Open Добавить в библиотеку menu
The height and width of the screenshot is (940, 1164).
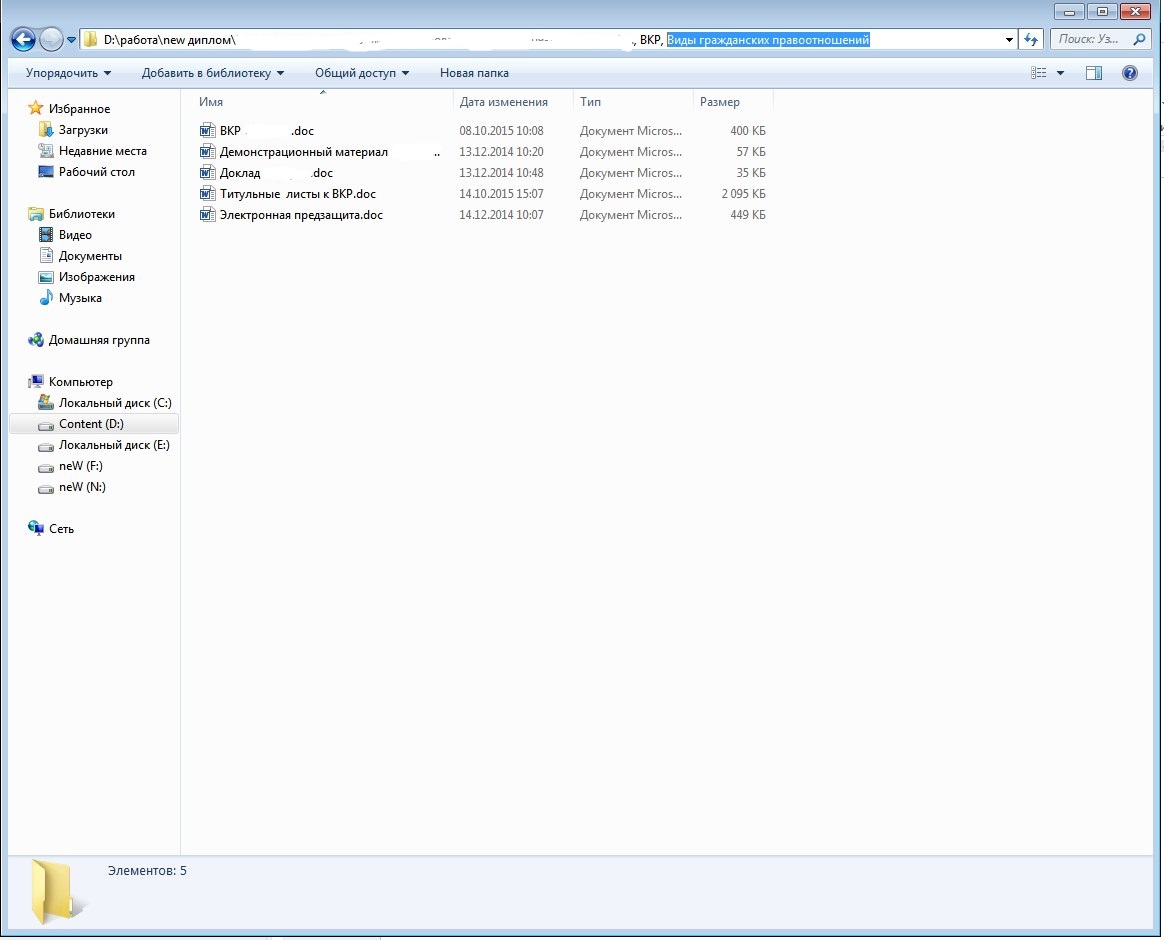tap(213, 73)
